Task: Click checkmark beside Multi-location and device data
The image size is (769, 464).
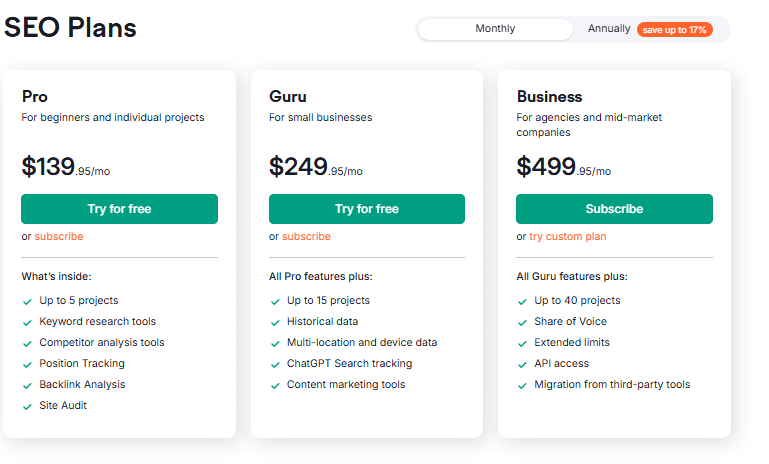Action: click(x=275, y=344)
